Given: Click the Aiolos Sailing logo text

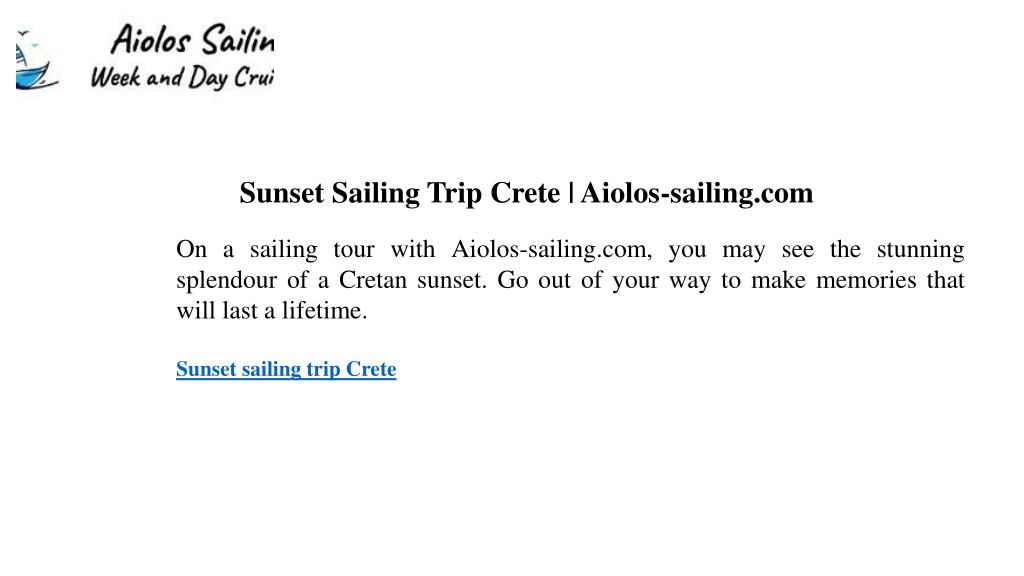Looking at the screenshot, I should click(193, 40).
